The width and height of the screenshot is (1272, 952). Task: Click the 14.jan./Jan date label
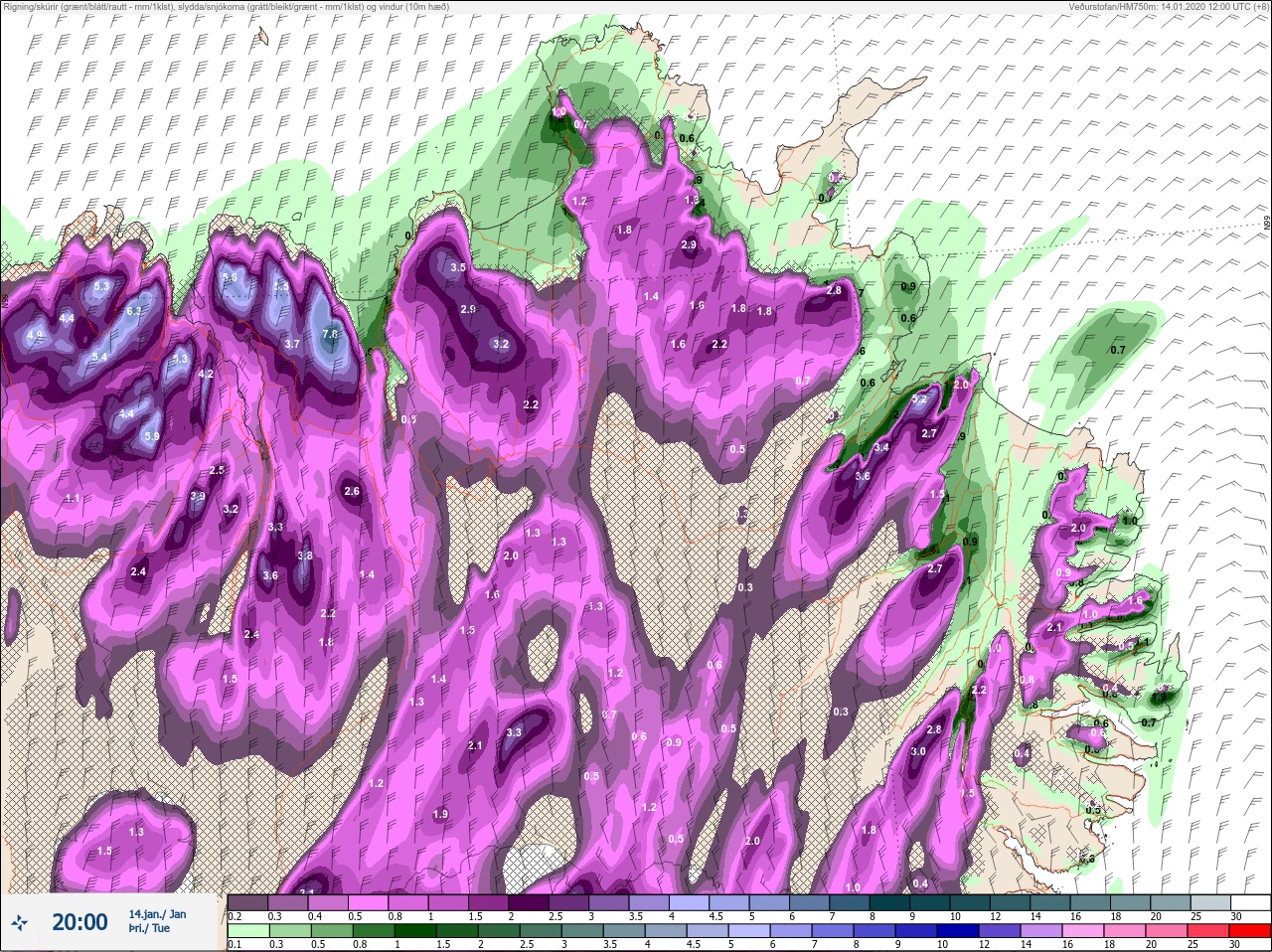tap(157, 913)
